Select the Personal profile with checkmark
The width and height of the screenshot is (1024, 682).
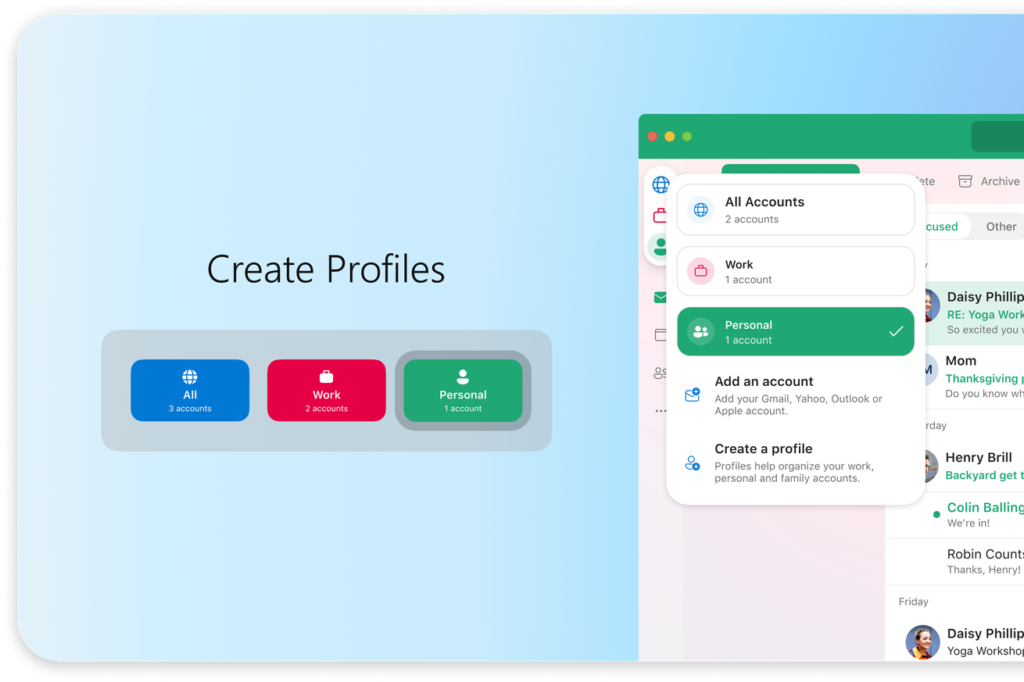pyautogui.click(x=795, y=332)
